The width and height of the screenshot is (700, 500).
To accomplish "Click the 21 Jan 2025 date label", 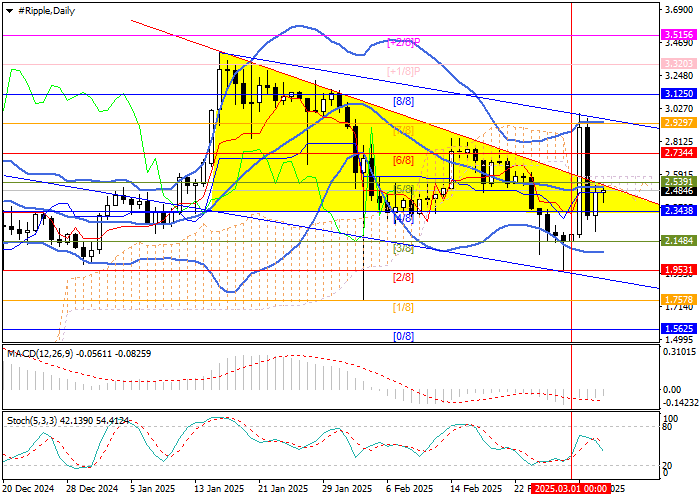I will (x=283, y=488).
